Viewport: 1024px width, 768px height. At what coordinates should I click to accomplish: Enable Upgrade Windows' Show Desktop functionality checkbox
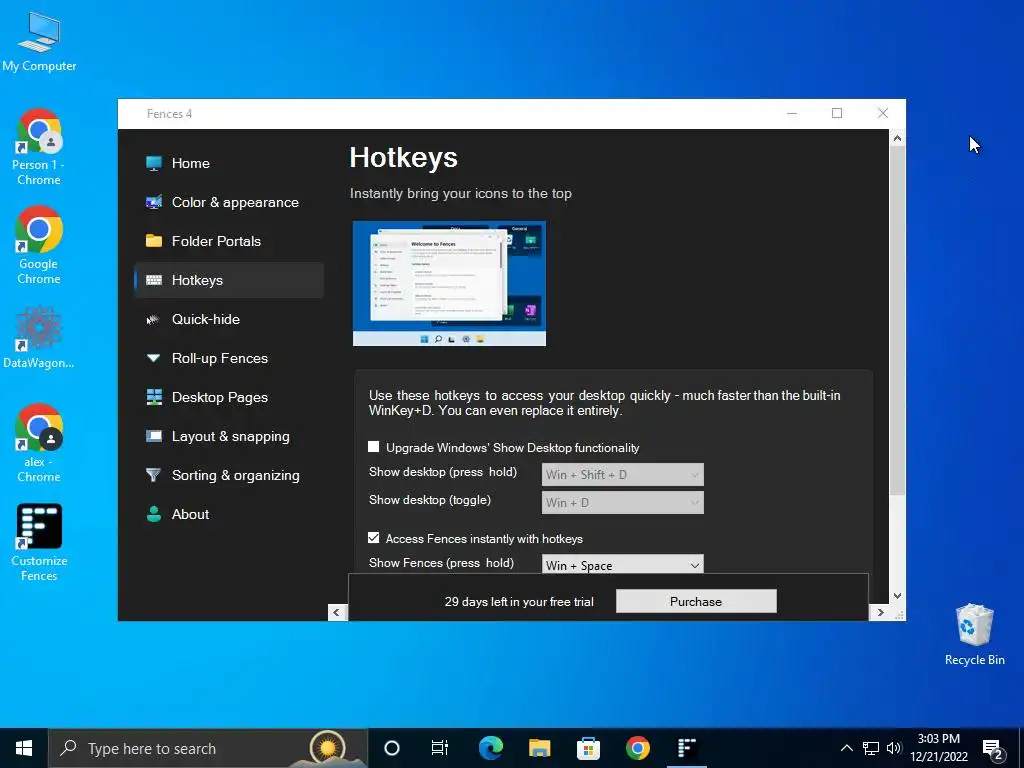coord(374,447)
